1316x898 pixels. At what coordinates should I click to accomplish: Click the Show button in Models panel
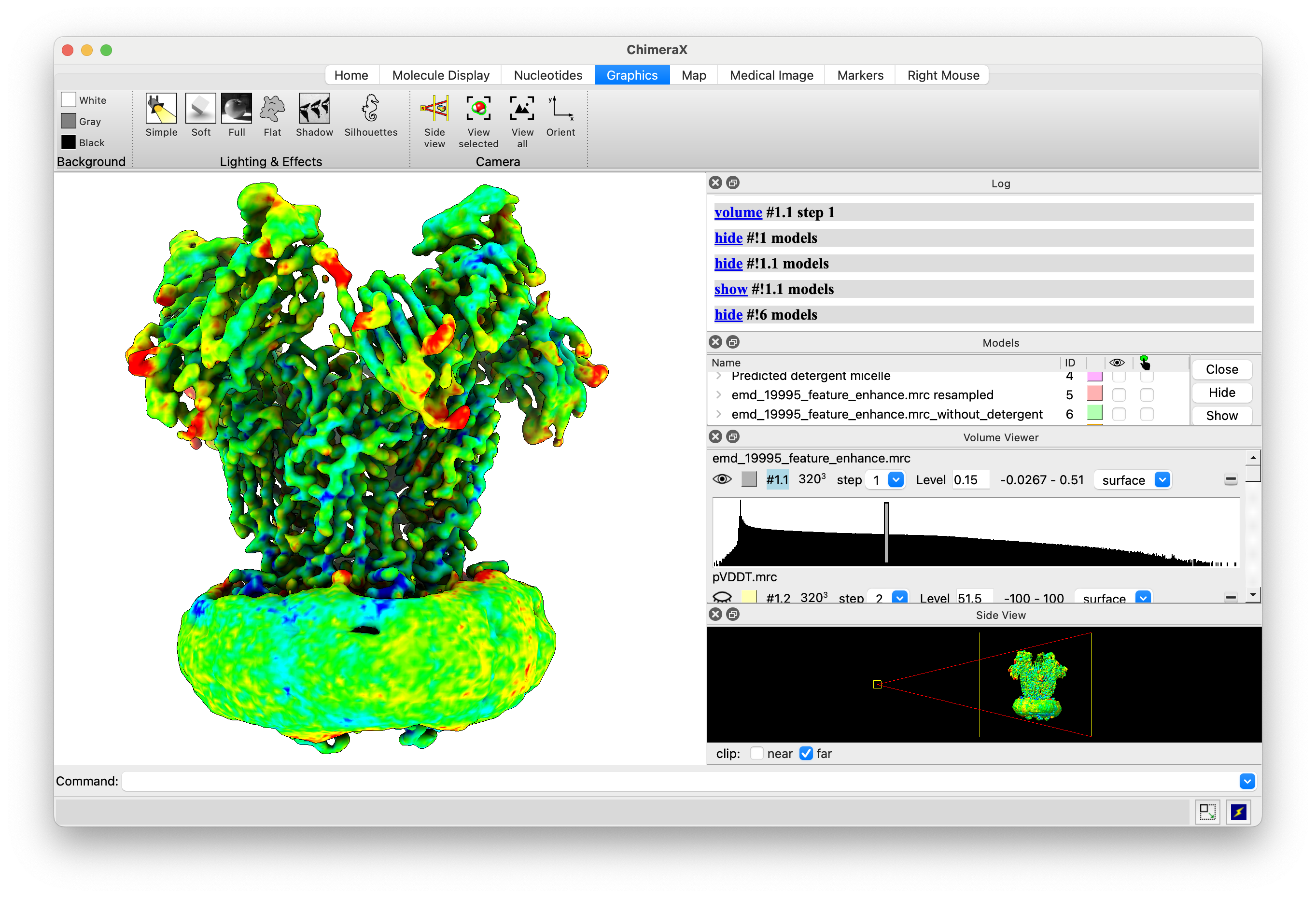click(1221, 416)
